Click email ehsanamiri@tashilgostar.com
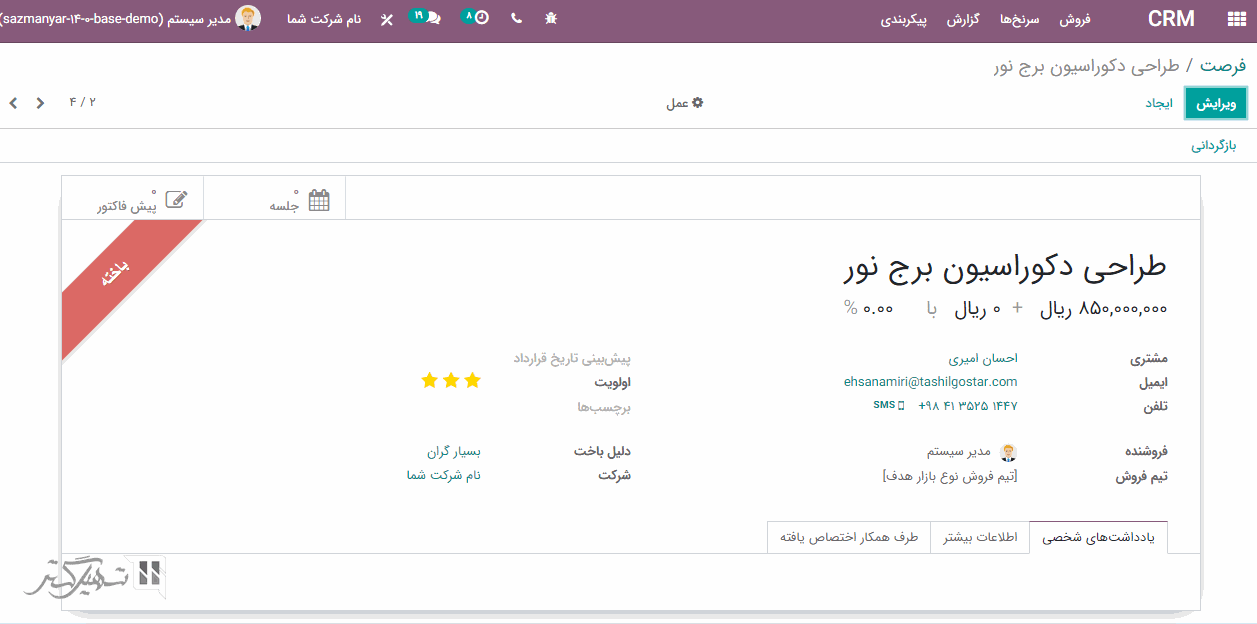Image resolution: width=1257 pixels, height=624 pixels. coord(931,382)
